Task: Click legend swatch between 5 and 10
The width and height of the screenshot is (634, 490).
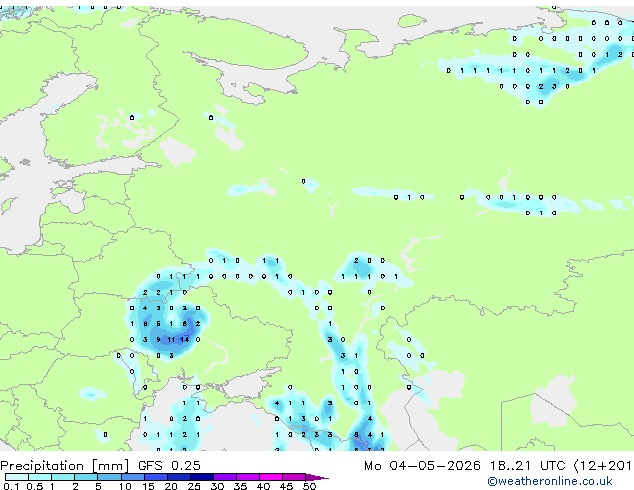Action: (109, 477)
